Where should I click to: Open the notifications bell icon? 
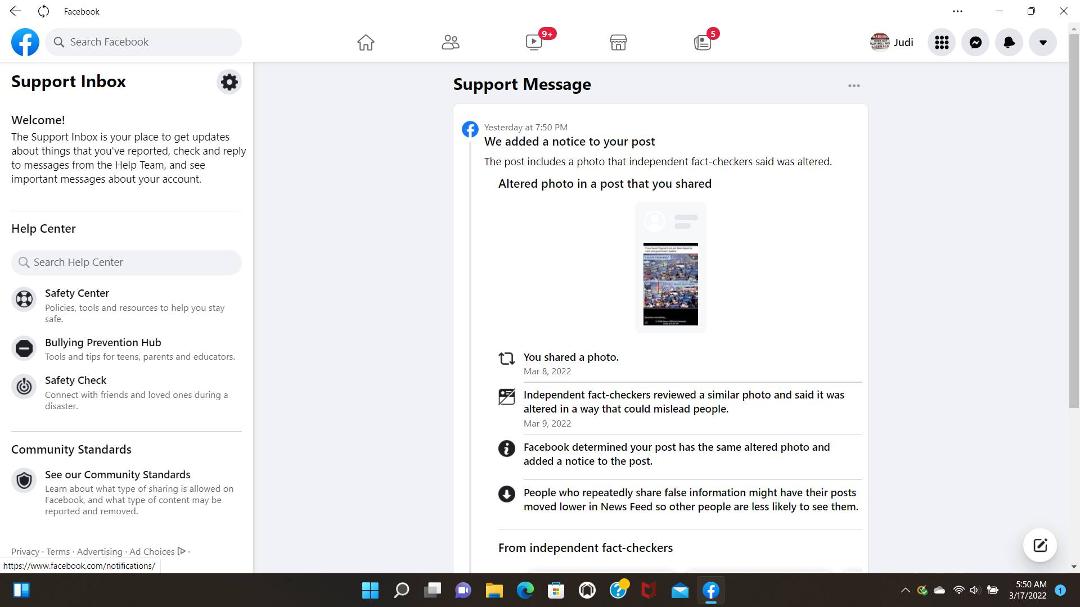[1009, 42]
